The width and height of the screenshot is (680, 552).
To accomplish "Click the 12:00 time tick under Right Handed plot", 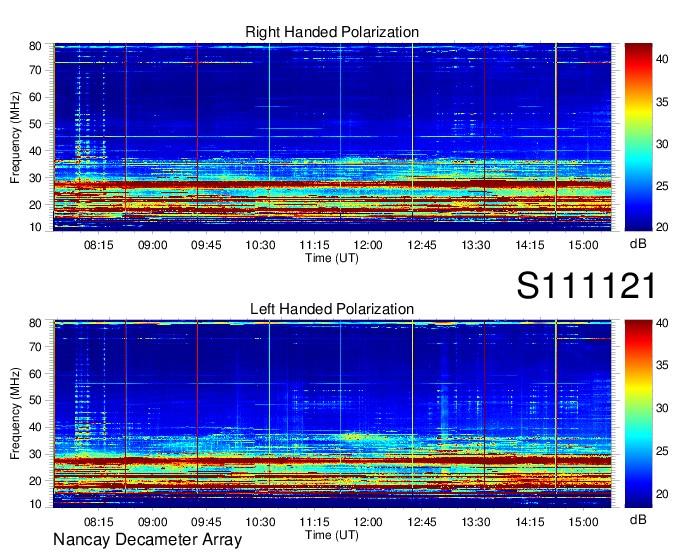I will click(368, 245).
